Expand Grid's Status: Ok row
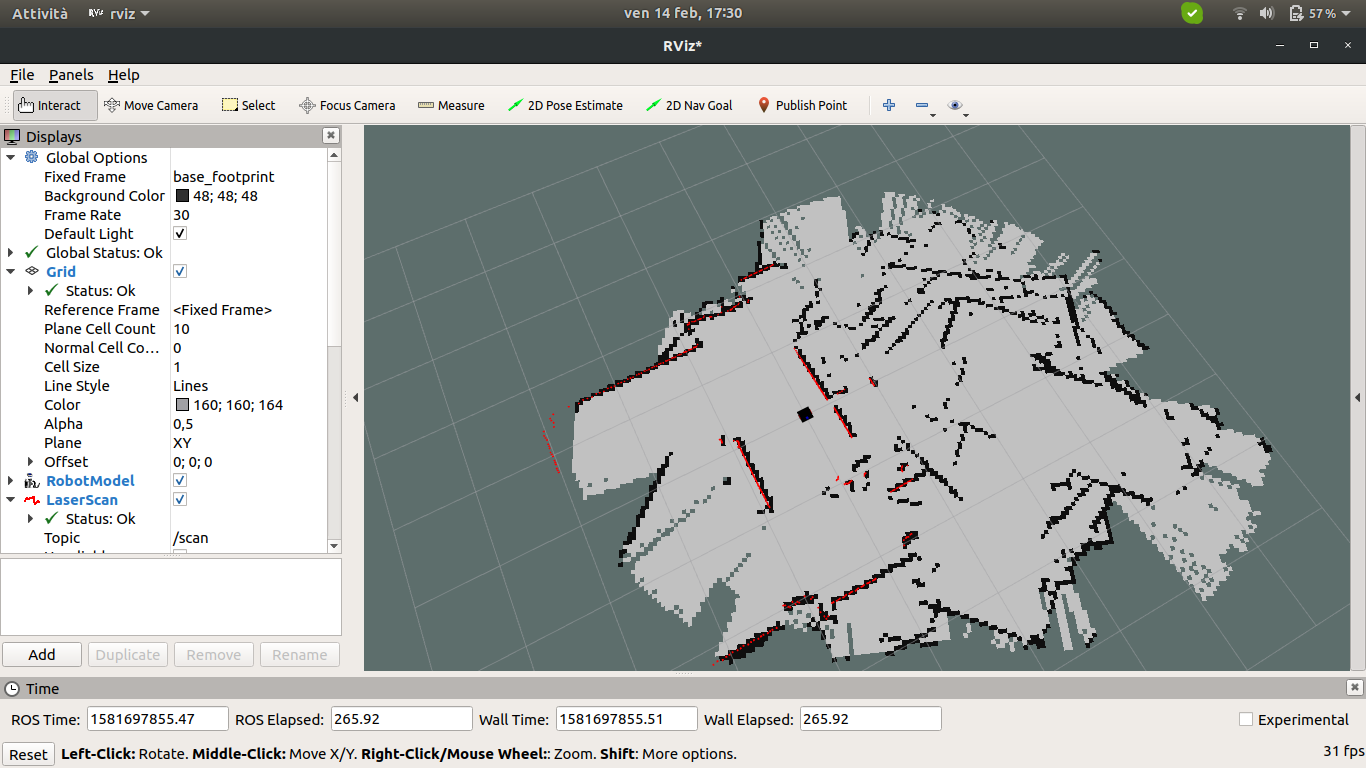This screenshot has width=1366, height=768. (30, 290)
